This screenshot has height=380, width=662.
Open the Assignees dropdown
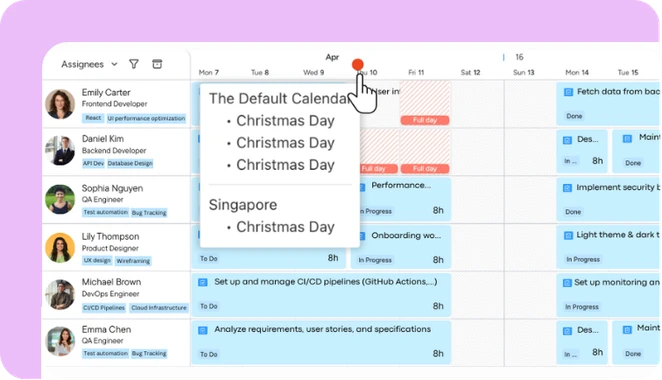(89, 64)
